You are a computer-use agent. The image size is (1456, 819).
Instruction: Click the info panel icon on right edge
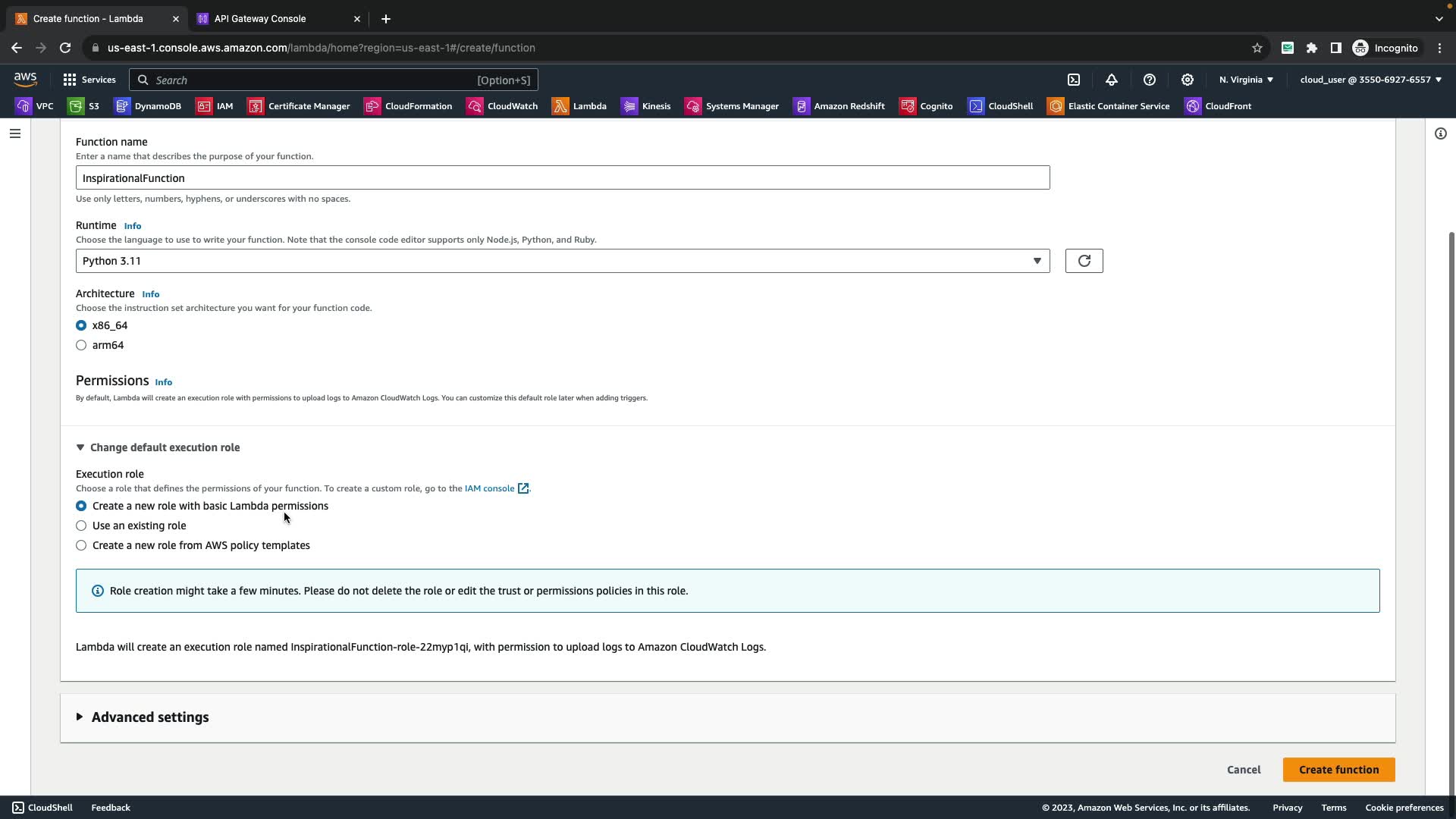tap(1441, 133)
